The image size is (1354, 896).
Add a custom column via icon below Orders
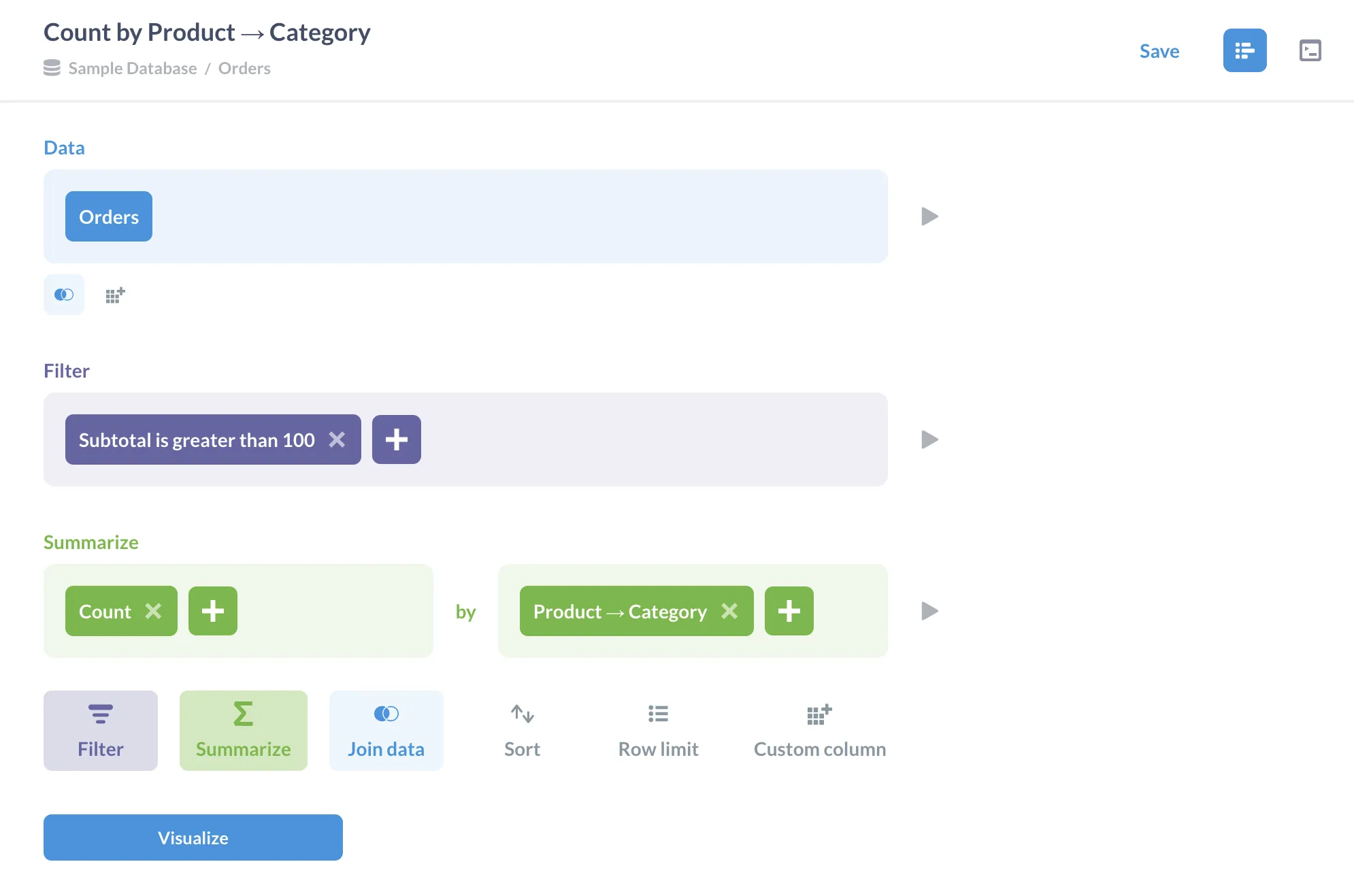pyautogui.click(x=114, y=294)
